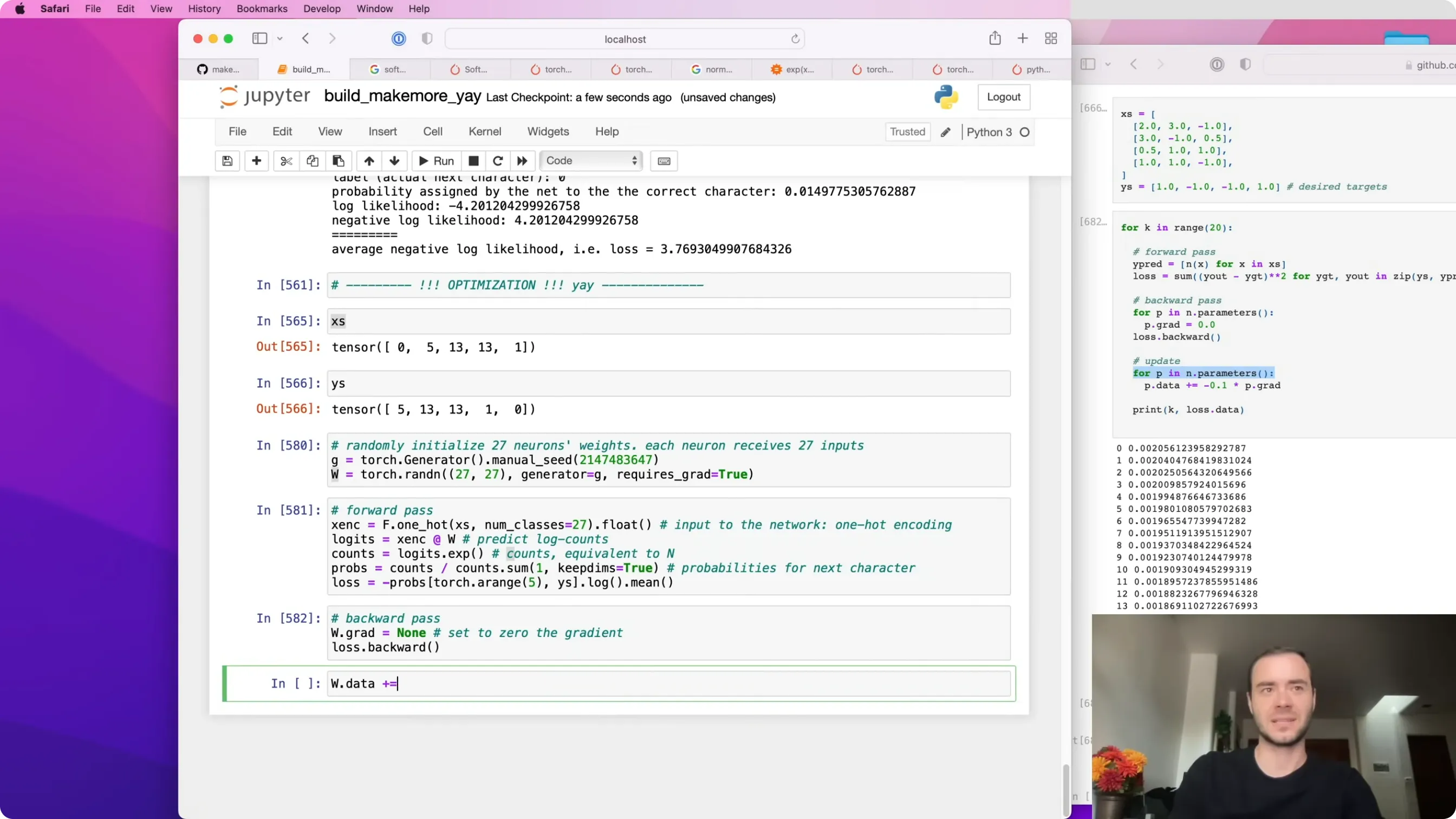The height and width of the screenshot is (819, 1456).
Task: Insert cell below using plus icon
Action: (257, 161)
